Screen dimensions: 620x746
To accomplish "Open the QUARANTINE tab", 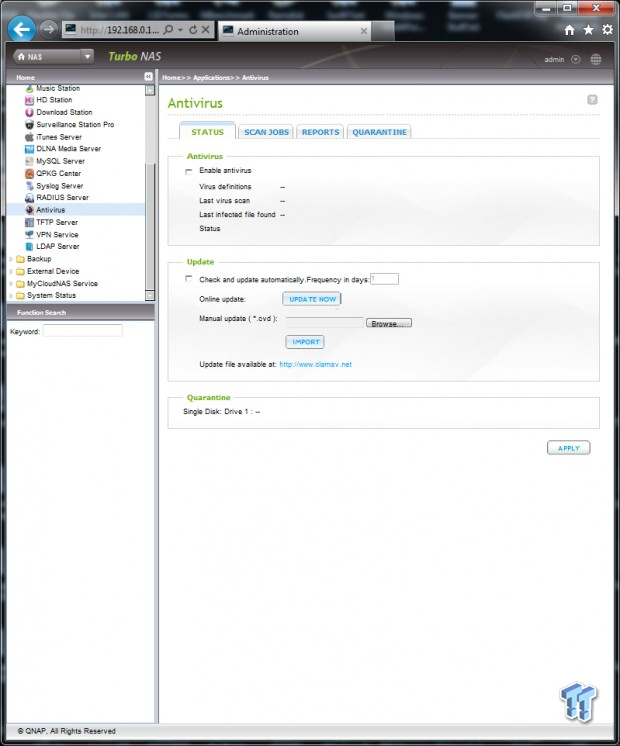I will pos(379,132).
